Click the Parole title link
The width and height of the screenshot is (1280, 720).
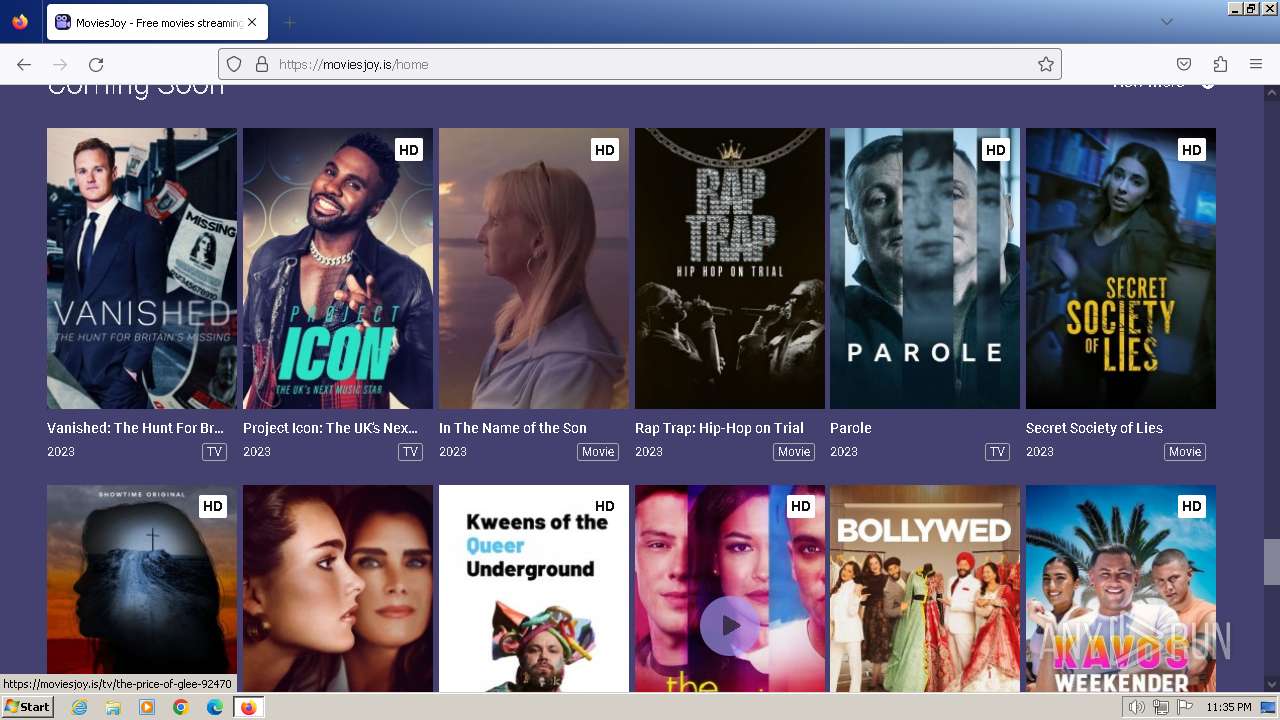(851, 428)
